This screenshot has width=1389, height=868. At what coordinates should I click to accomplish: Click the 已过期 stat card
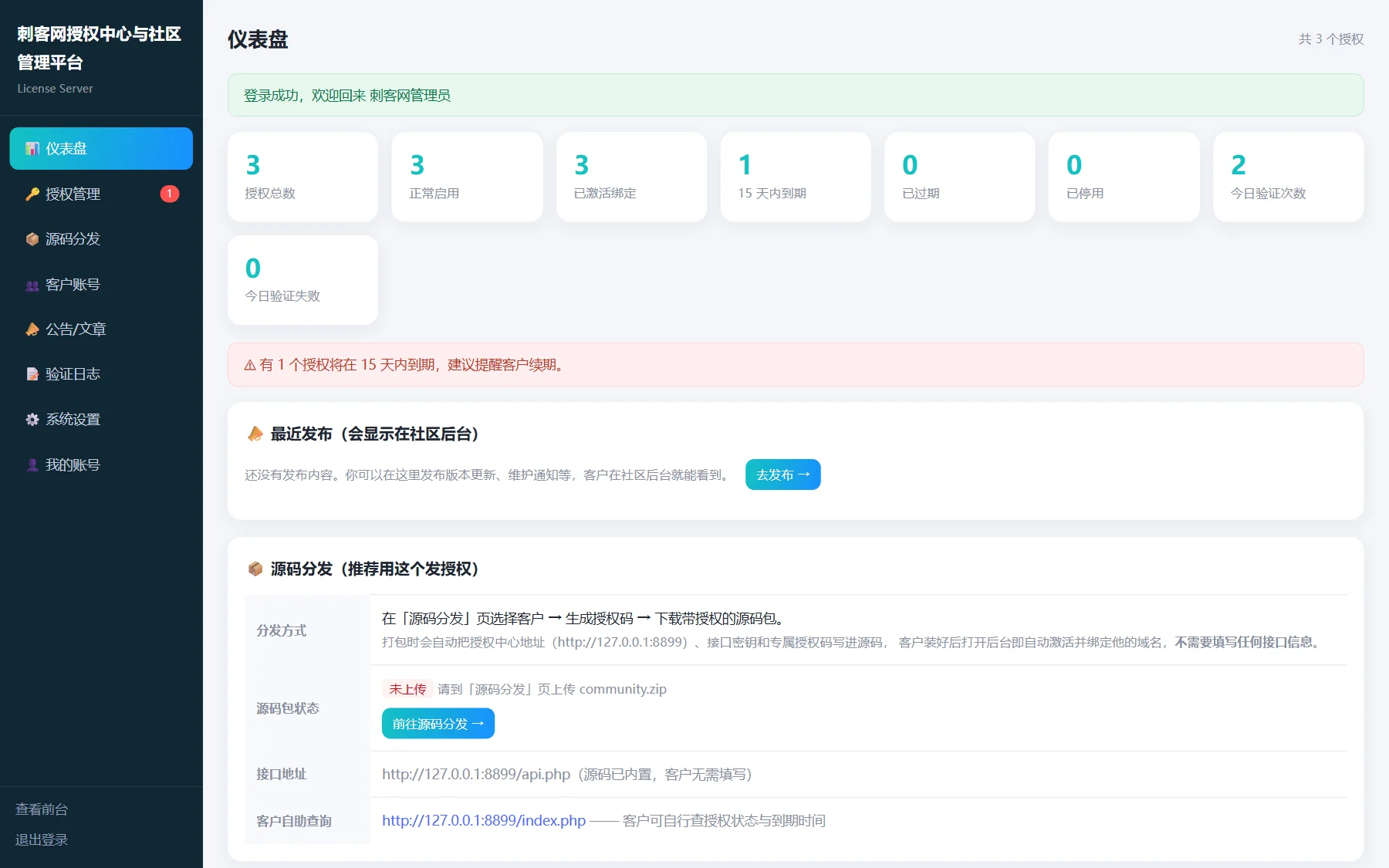pos(960,177)
